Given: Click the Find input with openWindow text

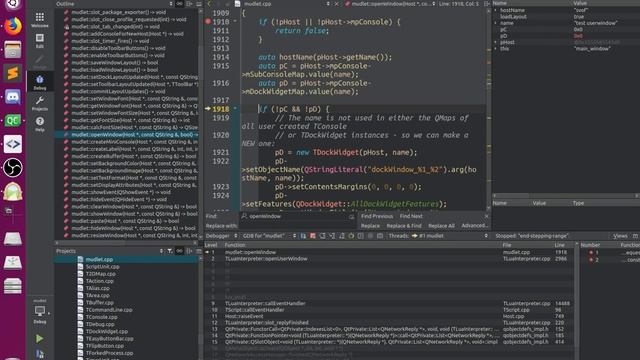Looking at the screenshot, I should pyautogui.click(x=298, y=216).
